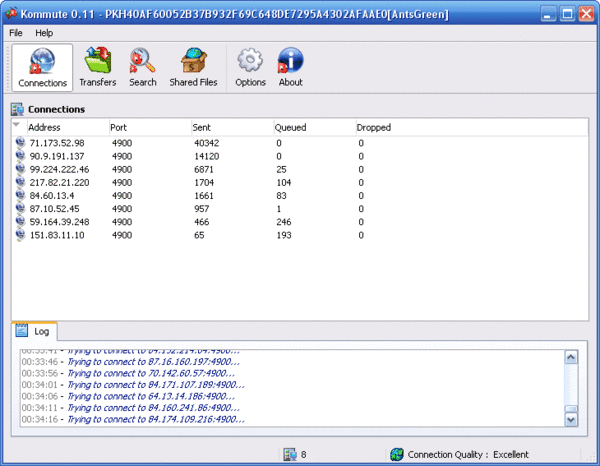This screenshot has width=600, height=466.
Task: Click log entry for 84.160.241.86:4900
Action: pyautogui.click(x=130, y=407)
